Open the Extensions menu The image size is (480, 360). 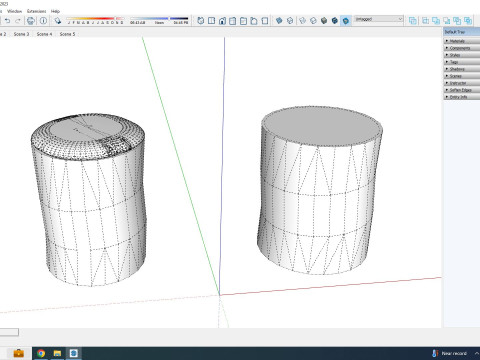[37, 11]
